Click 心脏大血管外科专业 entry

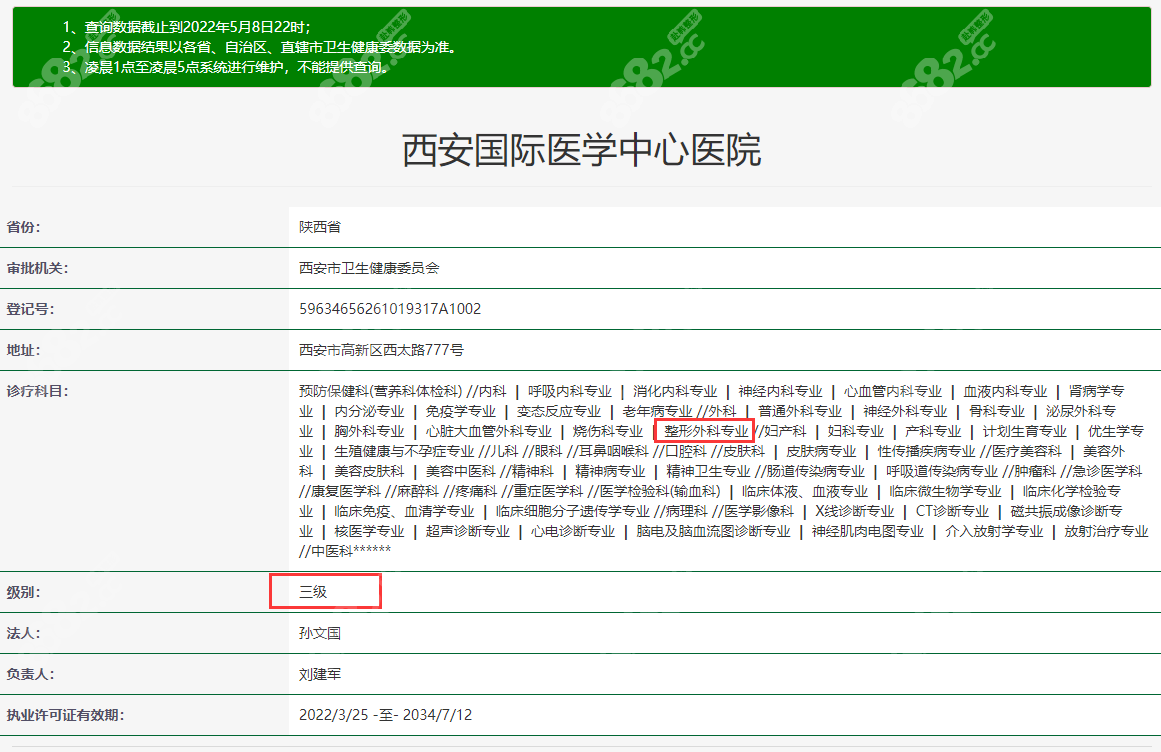coord(489,432)
